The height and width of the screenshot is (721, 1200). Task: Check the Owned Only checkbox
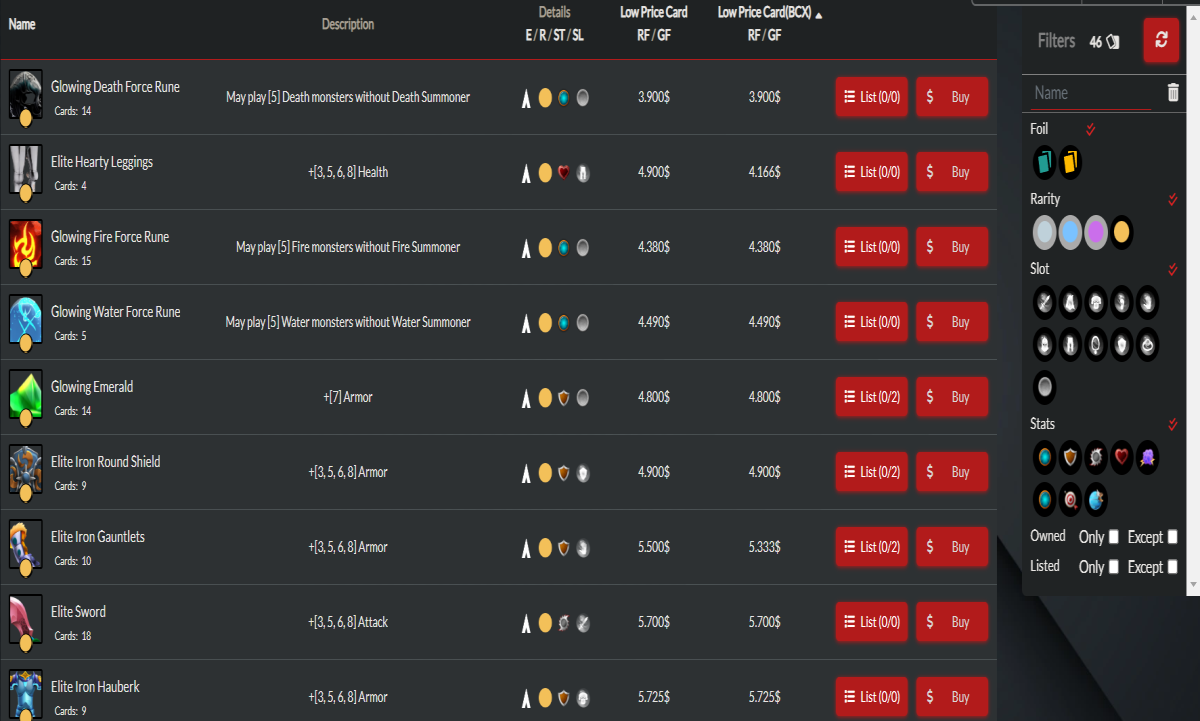tap(1114, 537)
